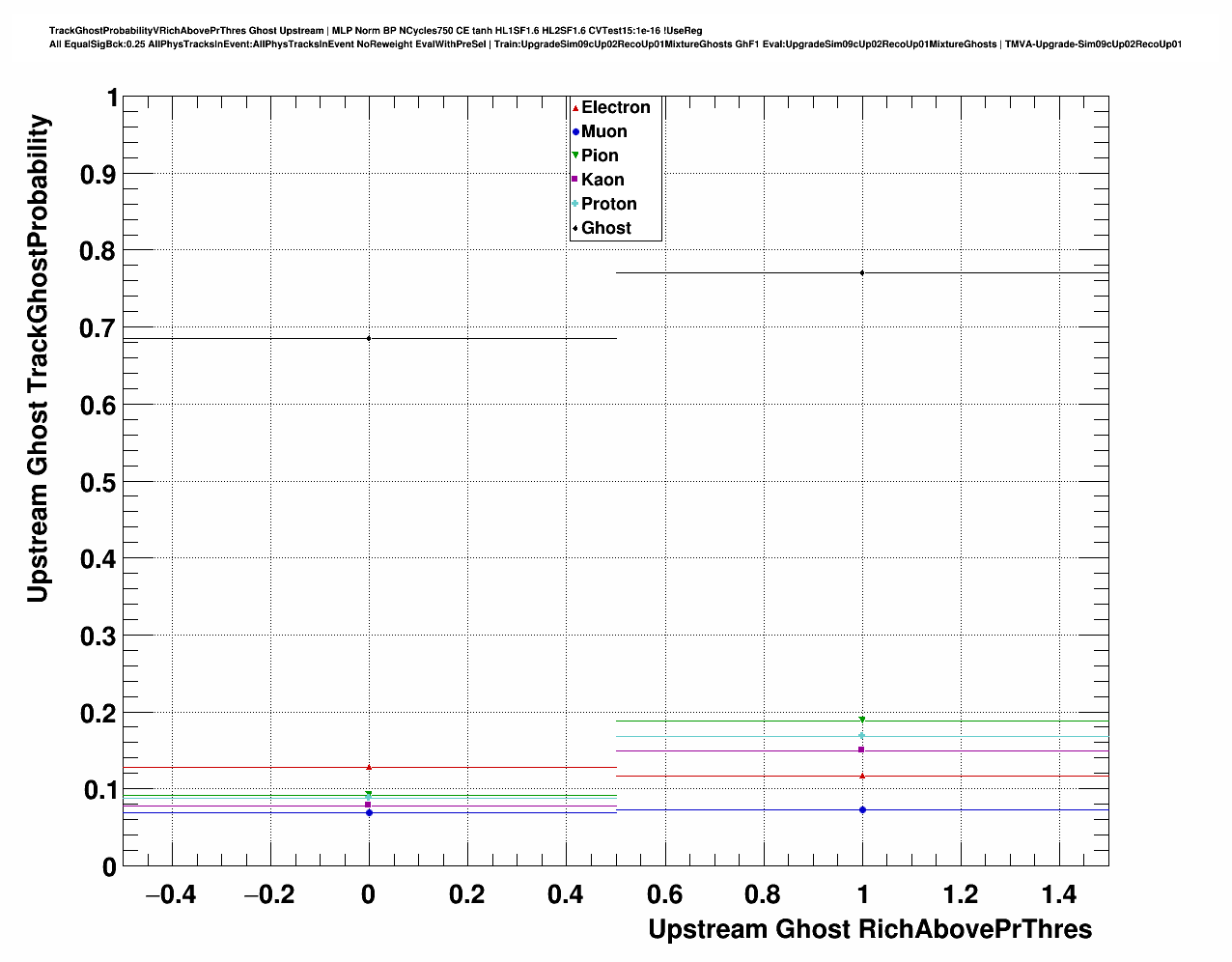Select the Ghost data point at x=1
1232x962 pixels.
[x=862, y=273]
